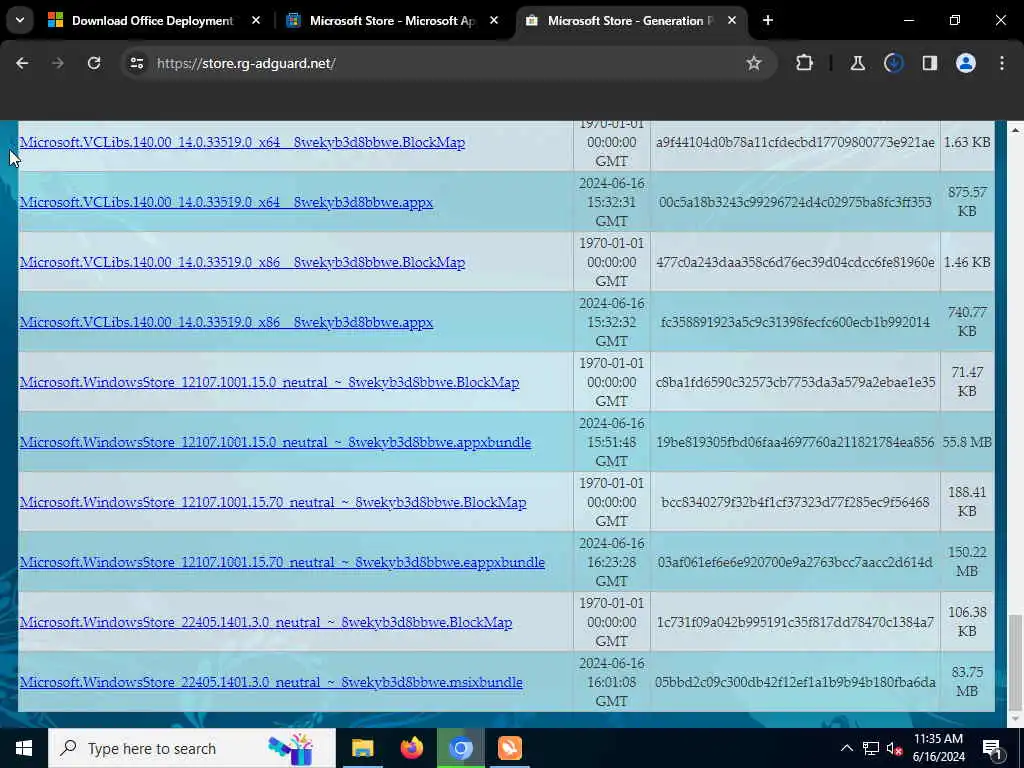Download WindowsStore 22405.1401.3.0 msixbundle
Viewport: 1024px width, 768px height.
click(271, 682)
